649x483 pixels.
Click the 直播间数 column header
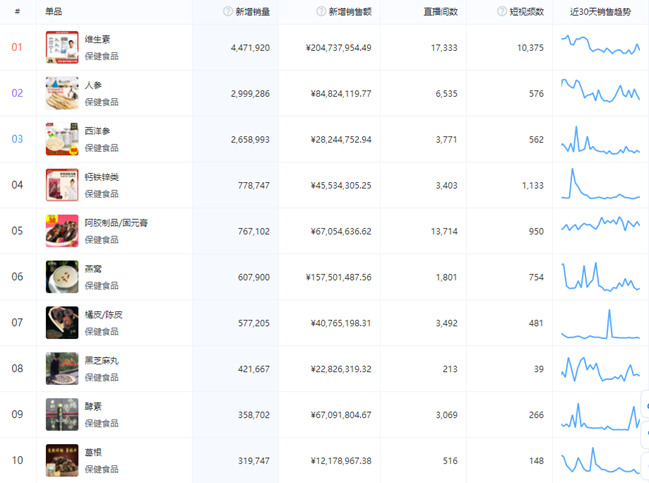pos(440,12)
